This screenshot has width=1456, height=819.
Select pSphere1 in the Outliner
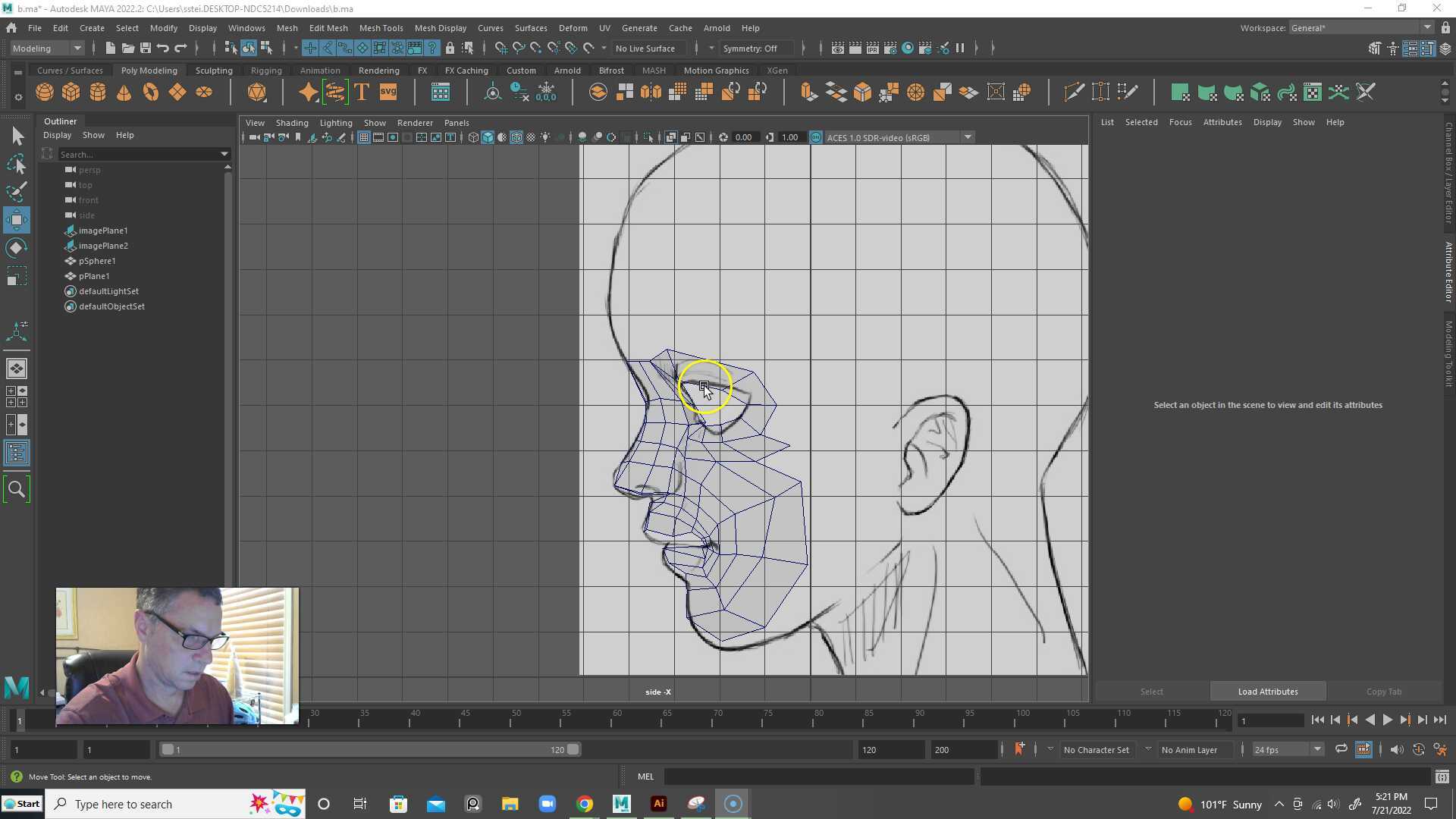(97, 261)
